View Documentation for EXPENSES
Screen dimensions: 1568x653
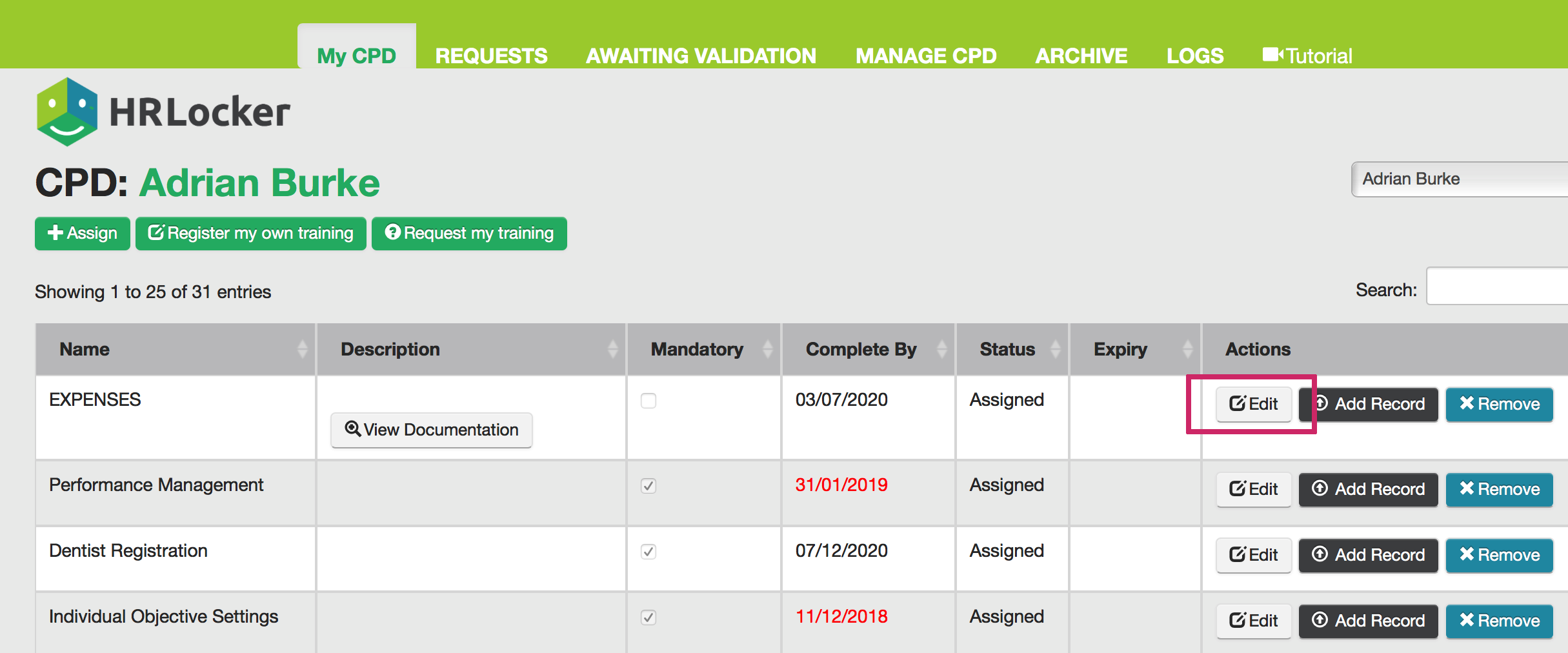pos(432,430)
